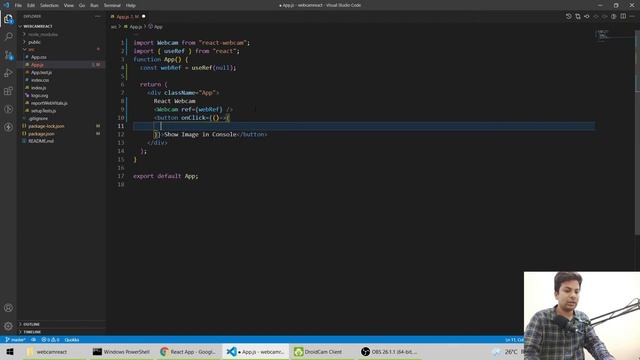Click the Quokka status bar item
This screenshot has height=360, width=640.
click(x=72, y=340)
